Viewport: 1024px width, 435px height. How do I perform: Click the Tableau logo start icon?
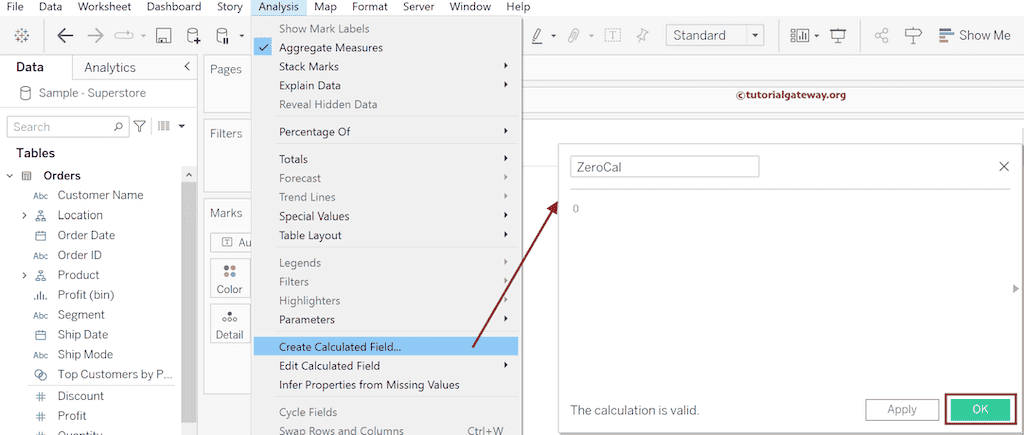21,36
